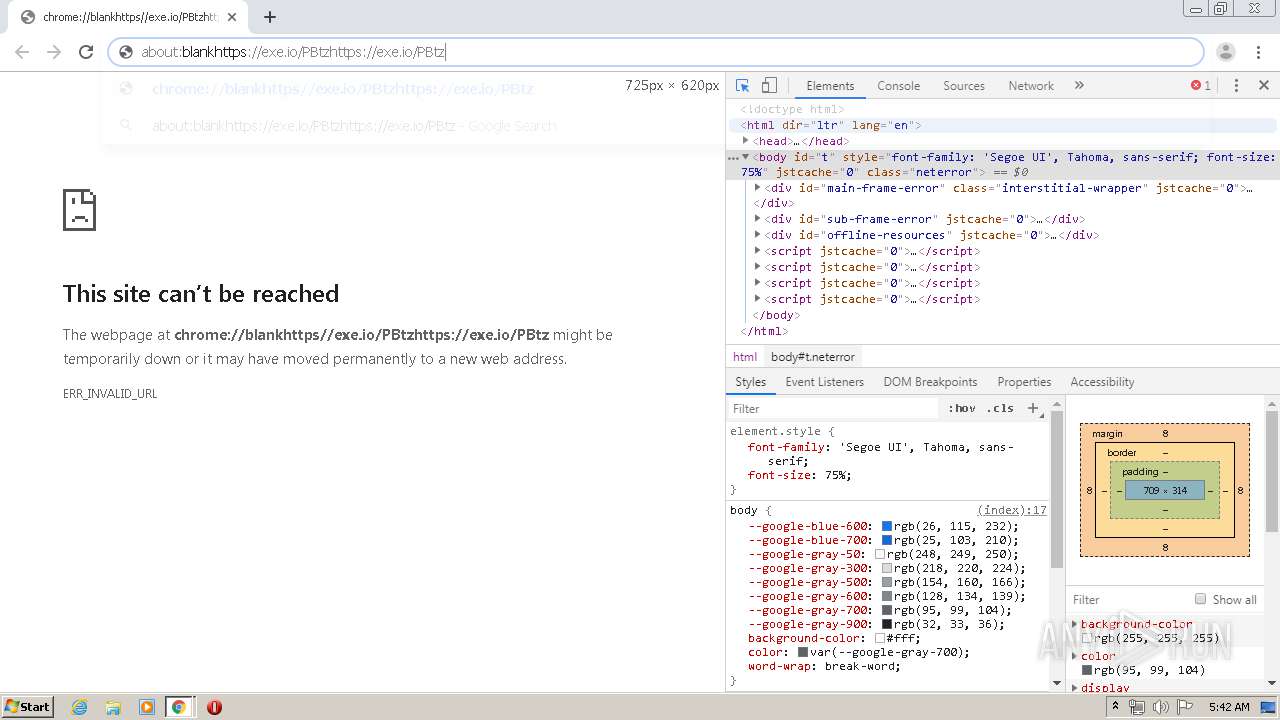Image resolution: width=1280 pixels, height=720 pixels.
Task: Add new style rule with plus icon
Action: click(x=1033, y=408)
